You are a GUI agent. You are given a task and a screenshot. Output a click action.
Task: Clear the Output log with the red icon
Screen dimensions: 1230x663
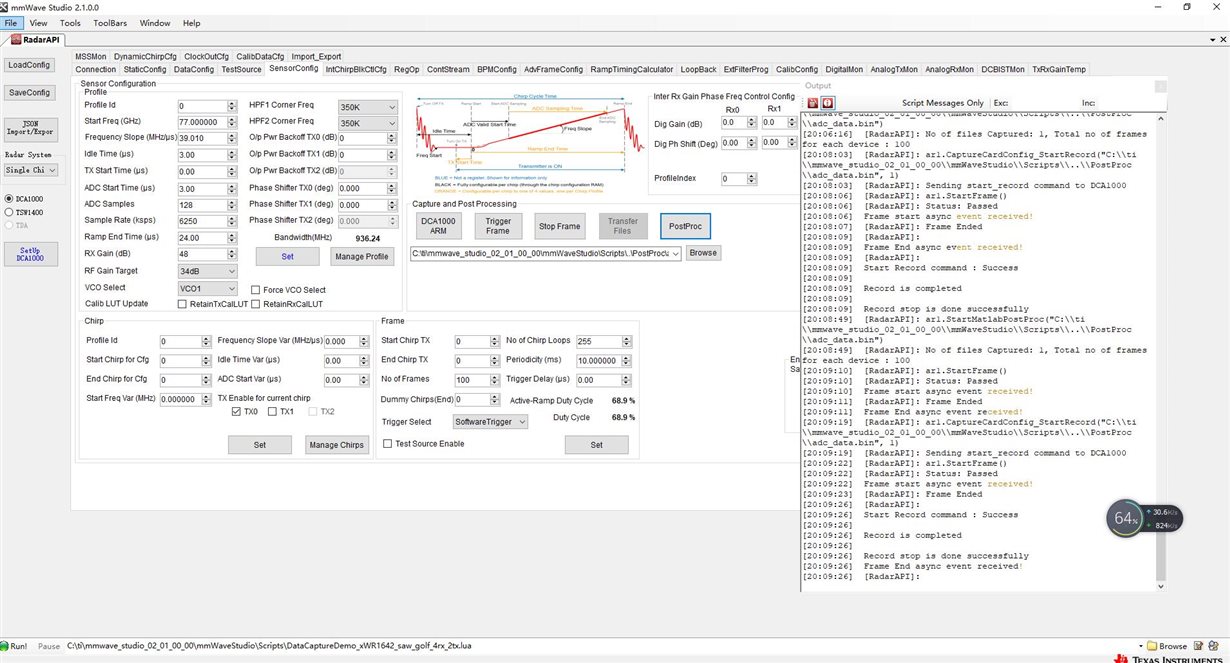coord(813,103)
